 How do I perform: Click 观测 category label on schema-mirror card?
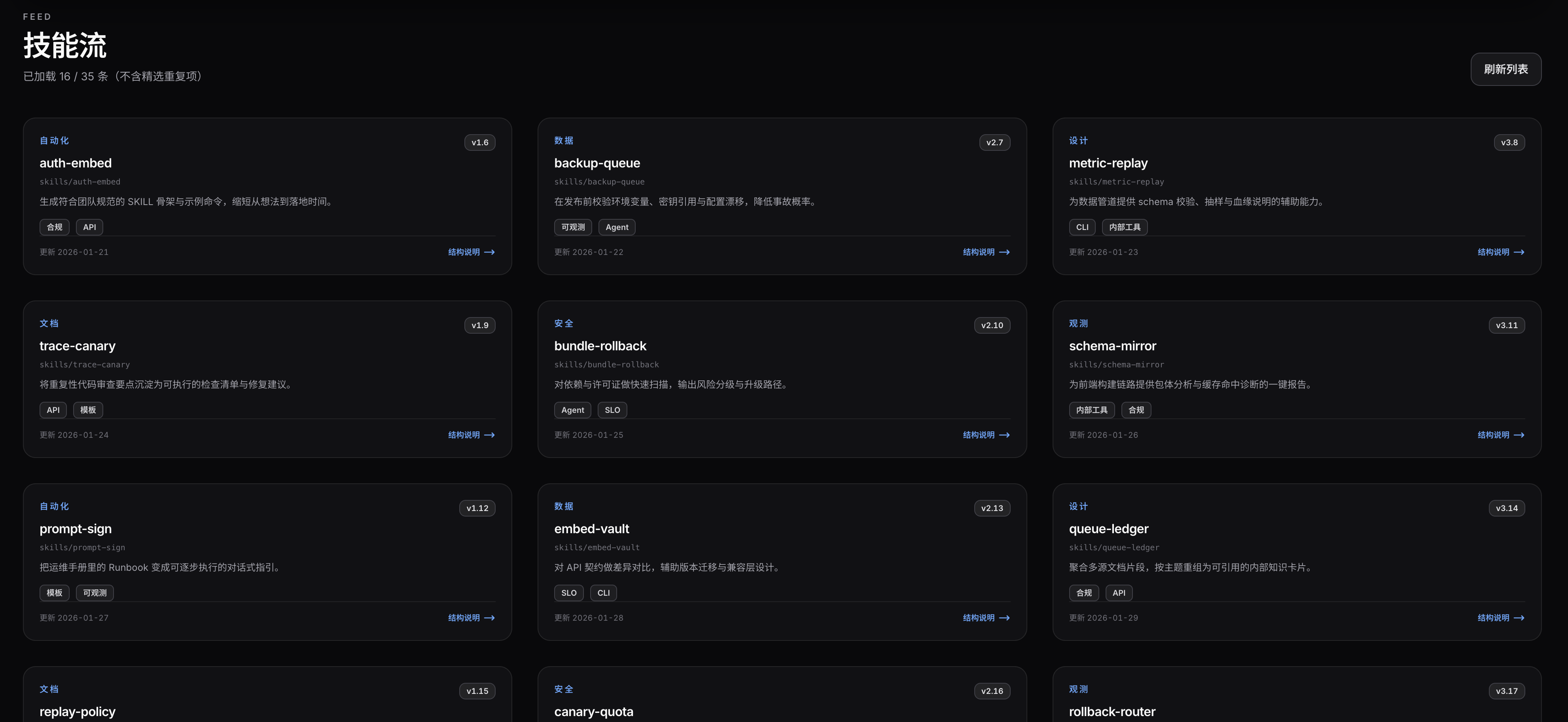(1079, 323)
